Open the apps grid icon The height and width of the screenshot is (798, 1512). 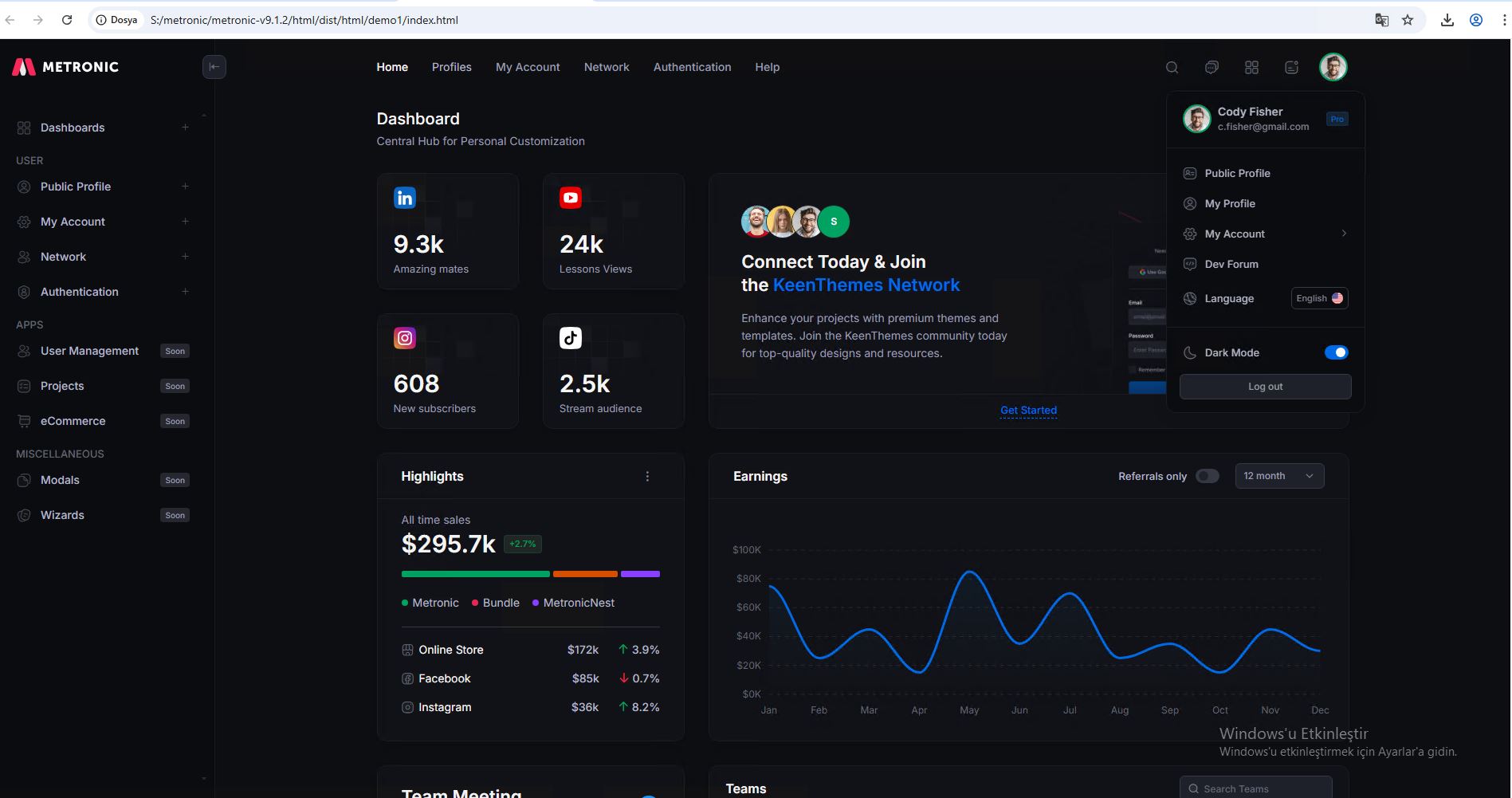[1251, 68]
